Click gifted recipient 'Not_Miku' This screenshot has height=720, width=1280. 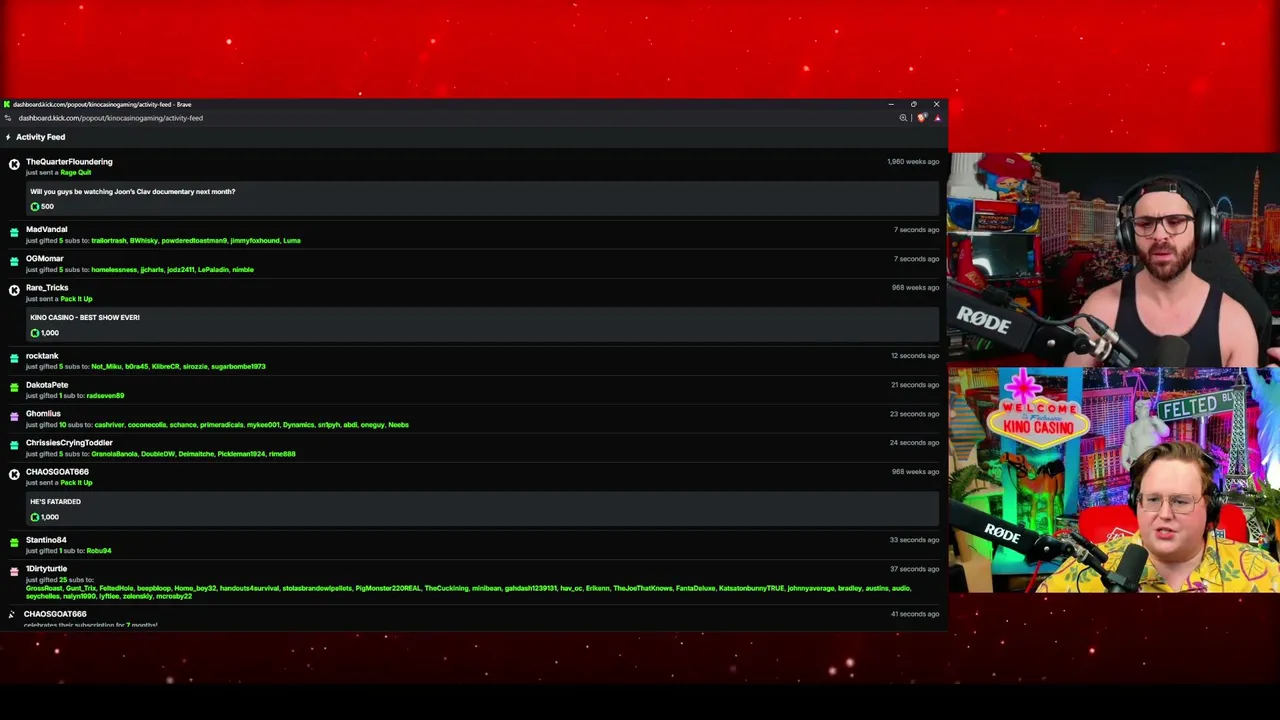point(106,367)
